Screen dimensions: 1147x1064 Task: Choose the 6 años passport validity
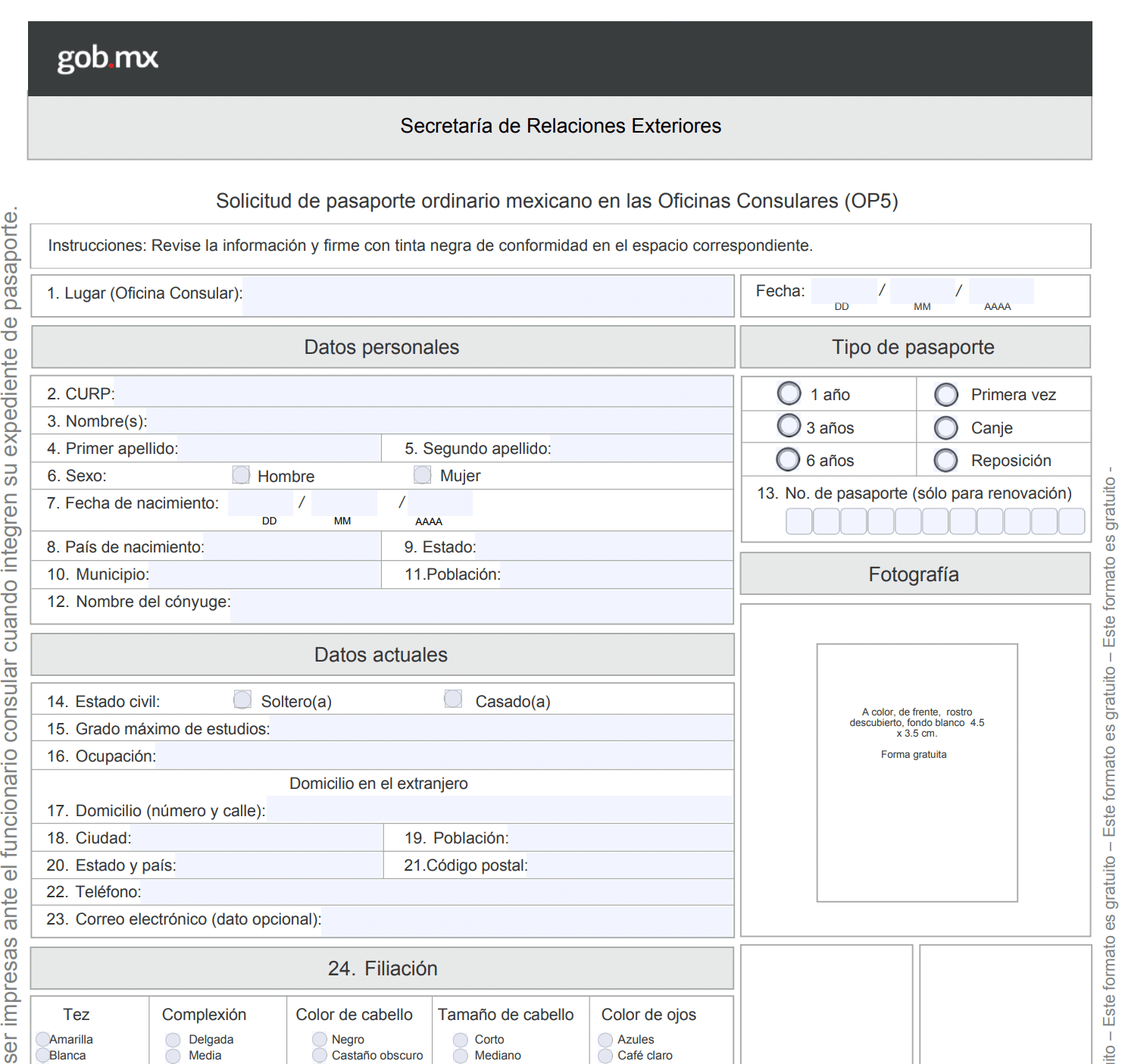[788, 459]
